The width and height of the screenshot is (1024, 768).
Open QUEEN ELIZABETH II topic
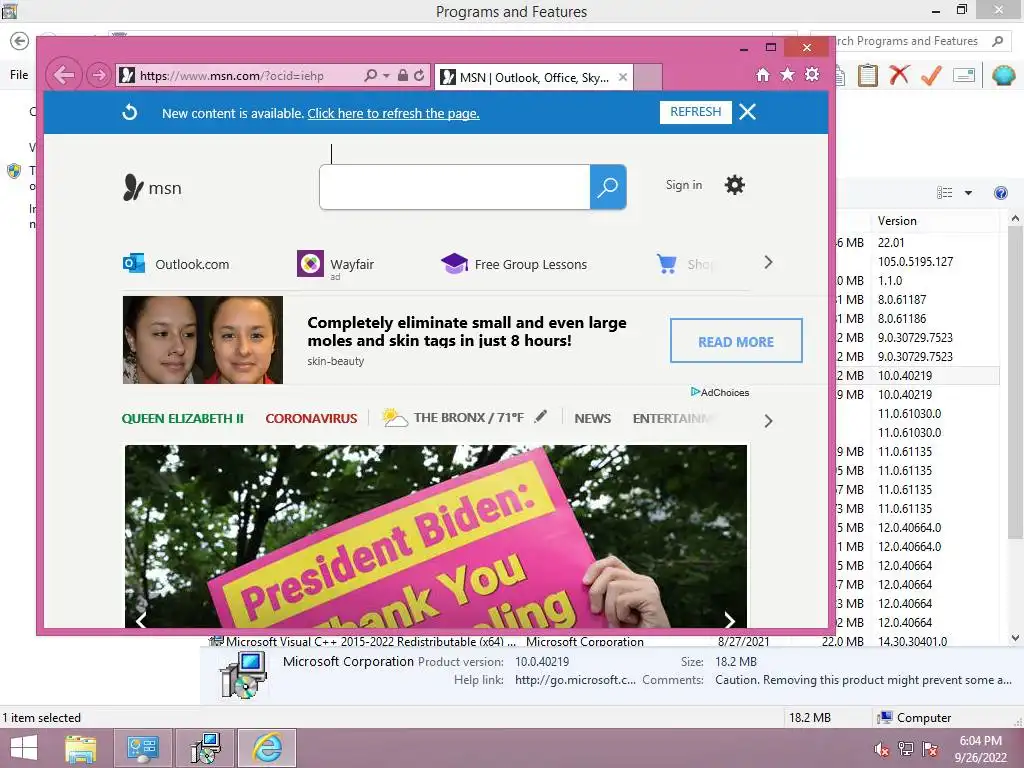click(183, 419)
